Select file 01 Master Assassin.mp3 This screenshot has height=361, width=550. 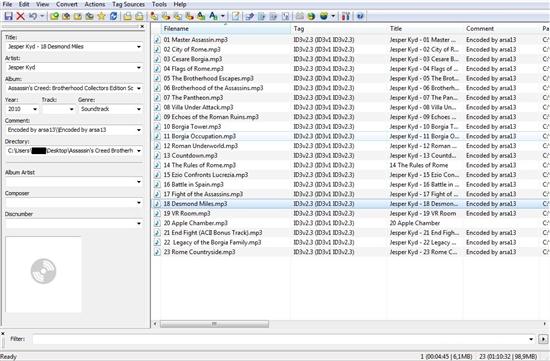click(196, 40)
